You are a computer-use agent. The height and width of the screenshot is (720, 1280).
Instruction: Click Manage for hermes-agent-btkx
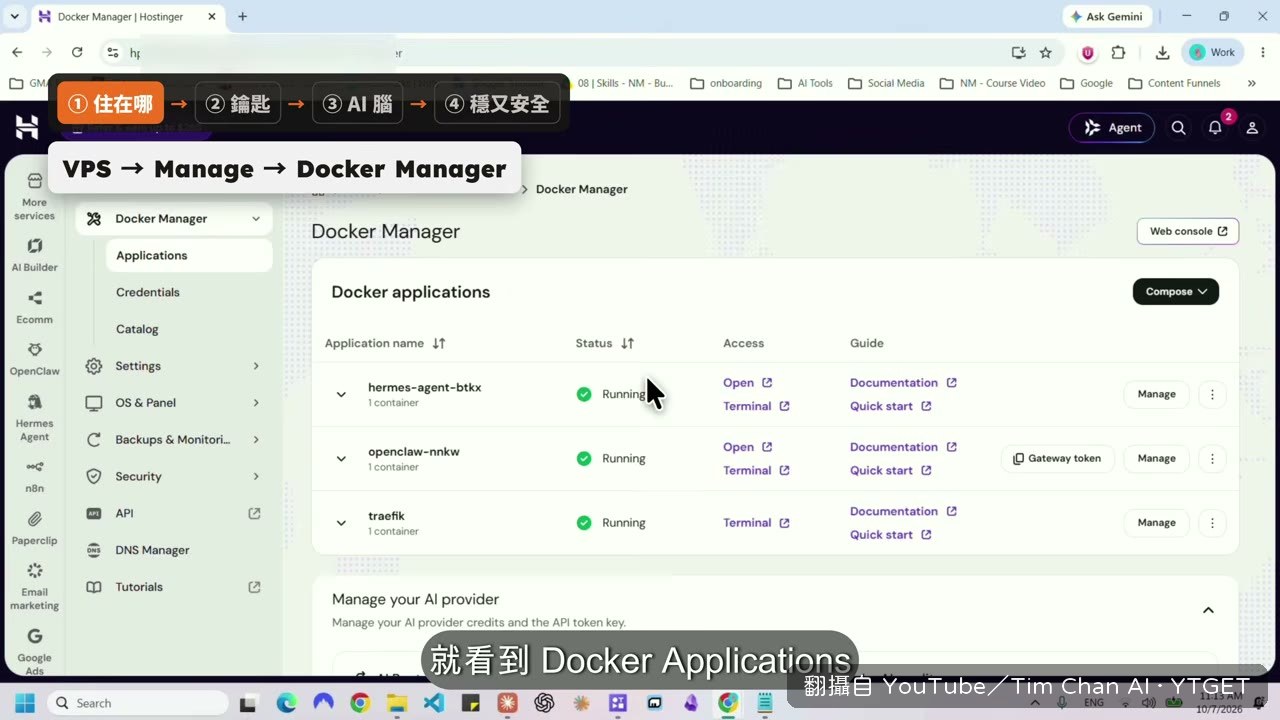(x=1156, y=394)
